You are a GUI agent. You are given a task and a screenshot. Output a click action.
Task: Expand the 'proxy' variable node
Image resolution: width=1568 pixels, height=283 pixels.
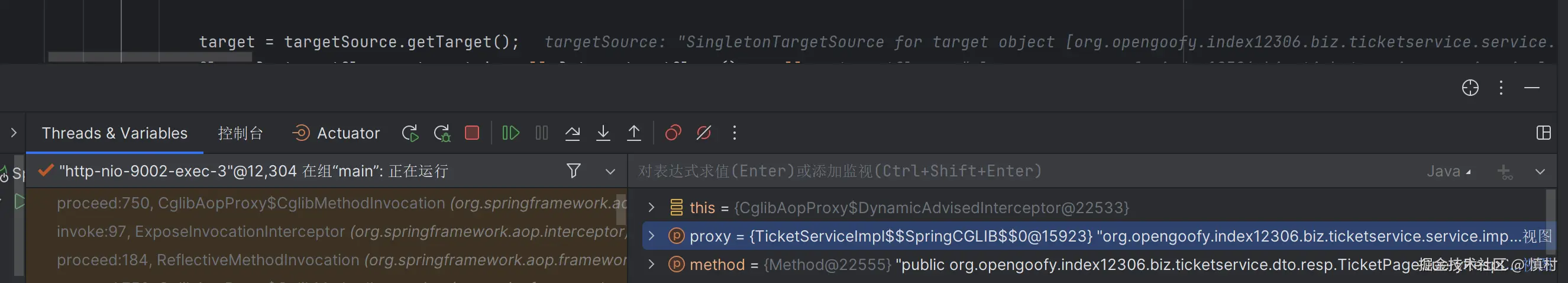point(651,236)
